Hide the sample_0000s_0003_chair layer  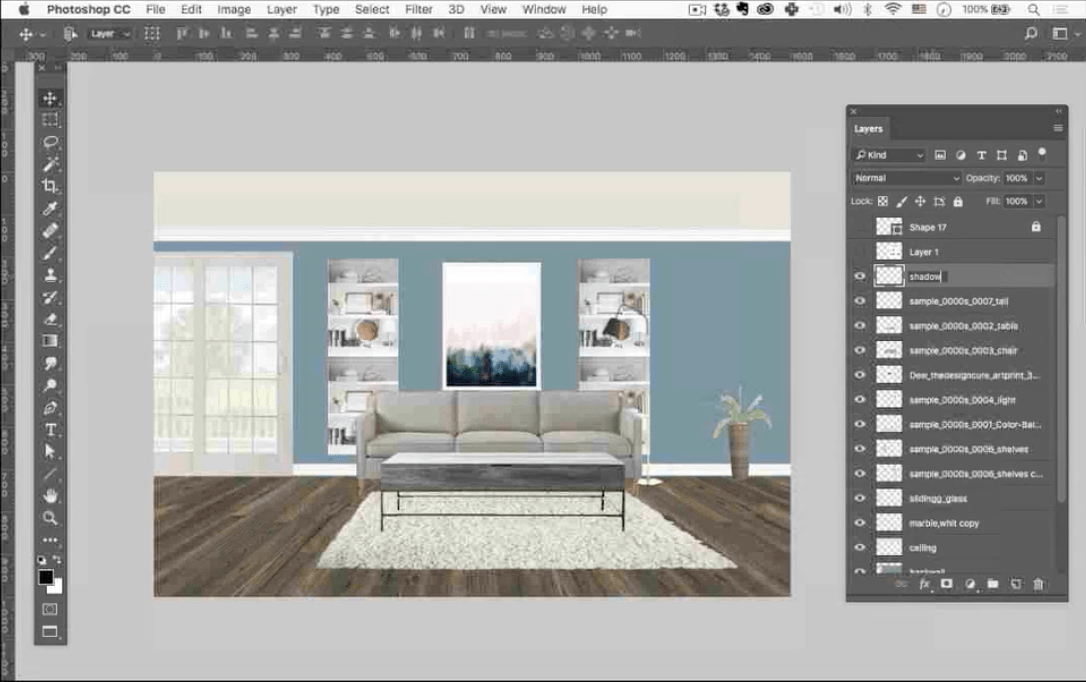(x=860, y=350)
